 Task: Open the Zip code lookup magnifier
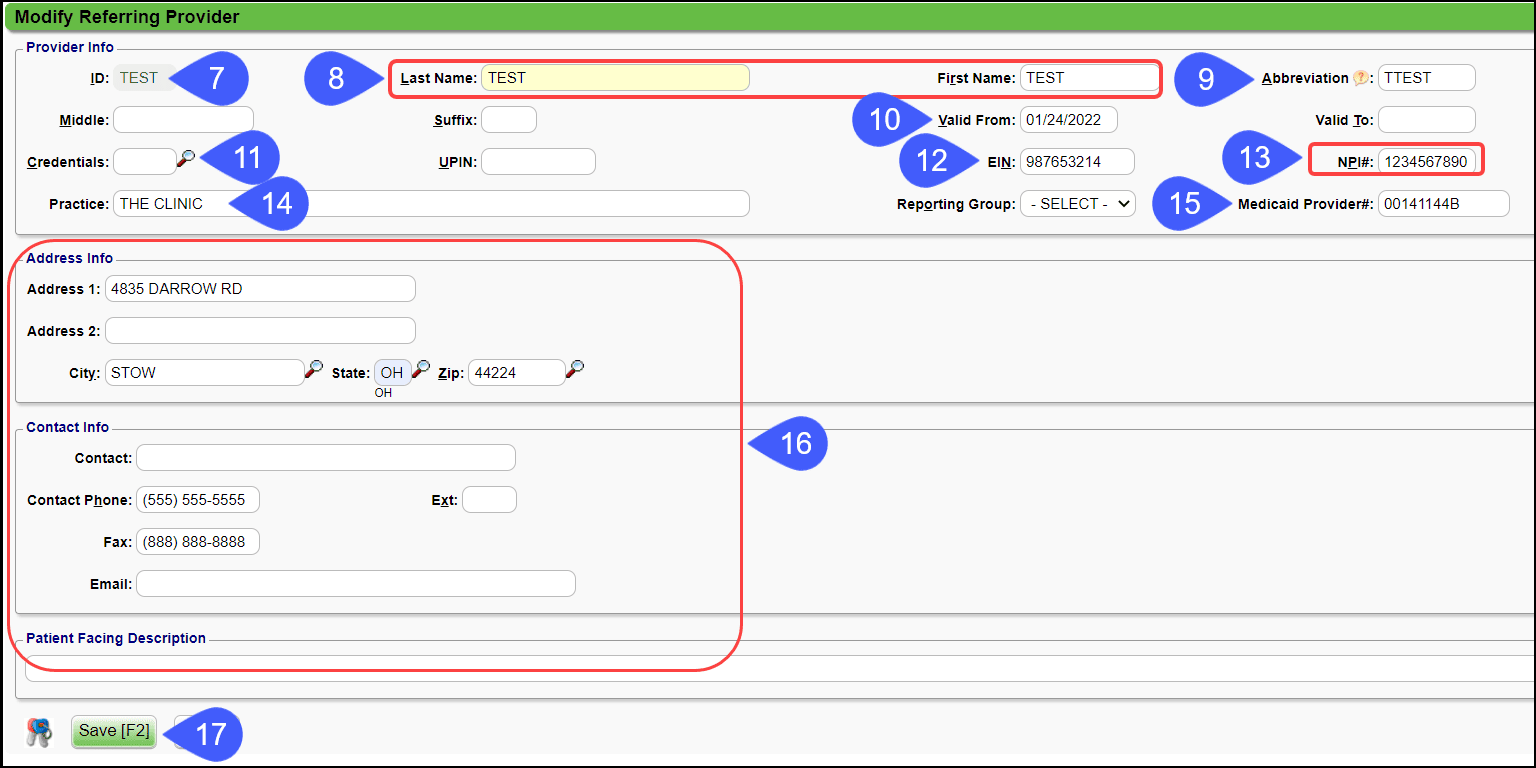(x=575, y=368)
